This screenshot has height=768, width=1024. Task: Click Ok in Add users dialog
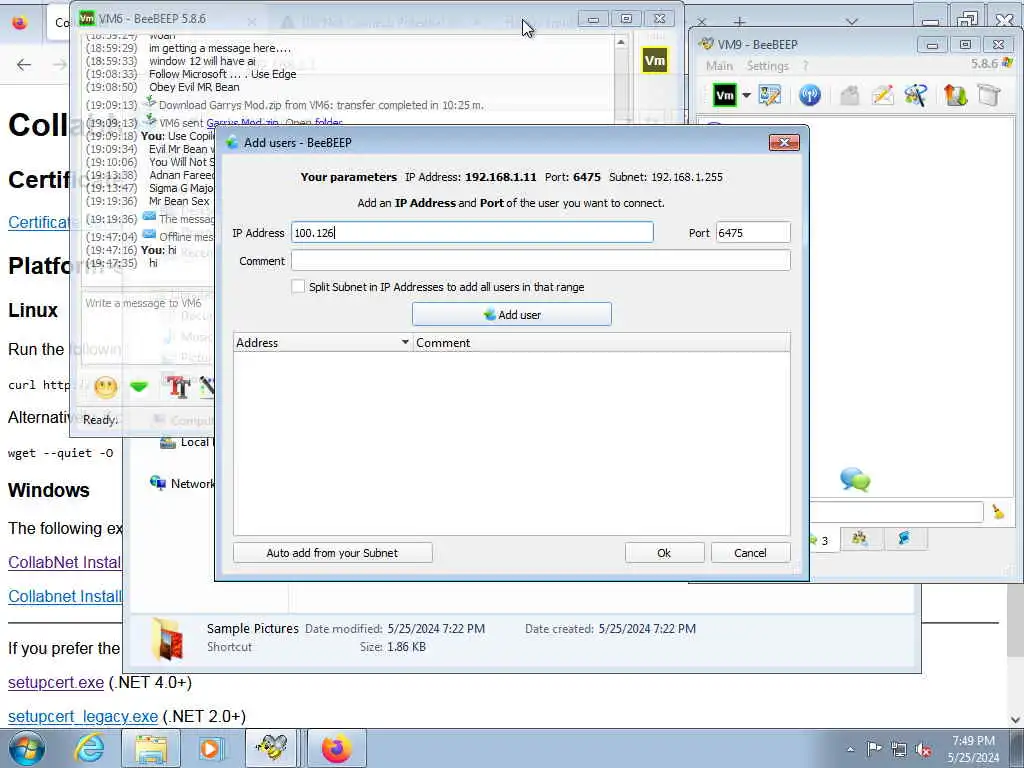[x=664, y=552]
